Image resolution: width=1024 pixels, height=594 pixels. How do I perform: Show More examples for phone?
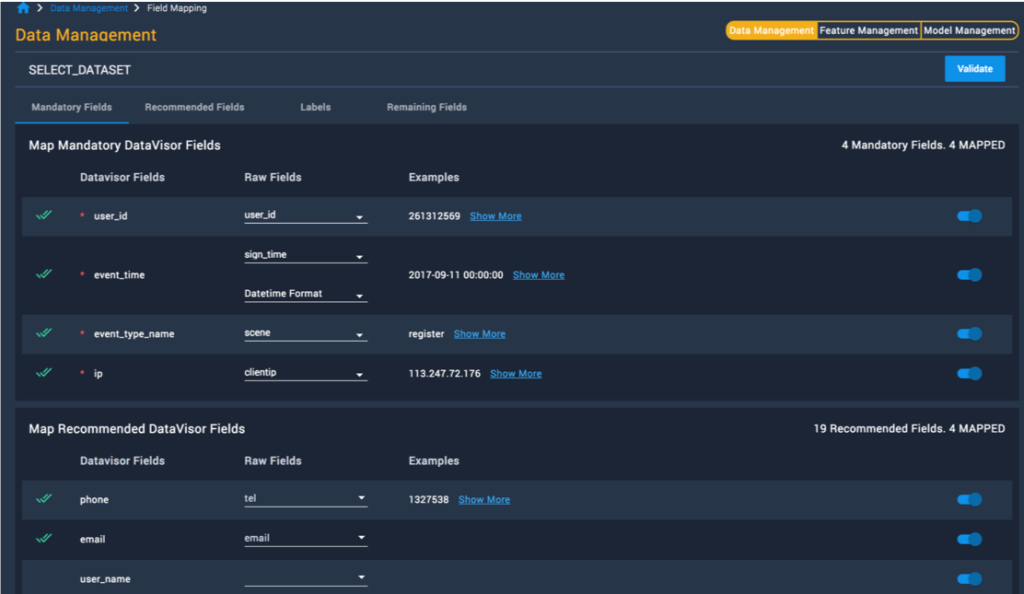click(484, 499)
